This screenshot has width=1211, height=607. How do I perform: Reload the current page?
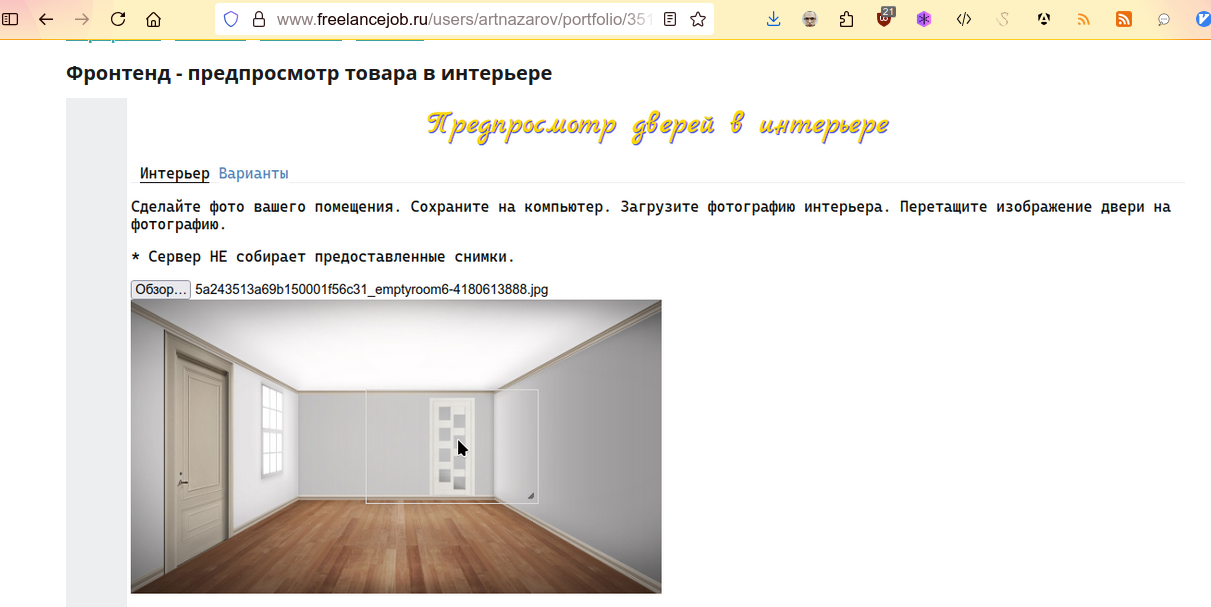118,19
